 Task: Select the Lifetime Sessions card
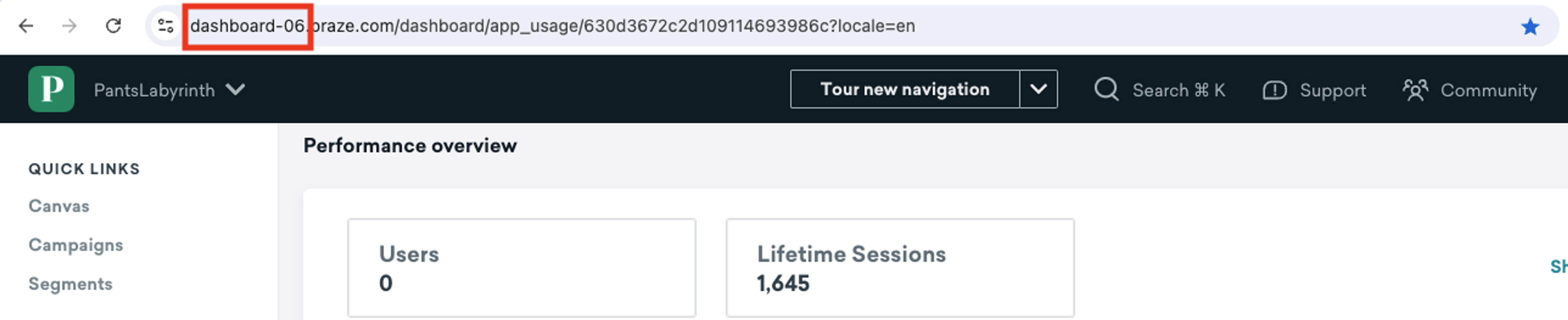[x=900, y=268]
